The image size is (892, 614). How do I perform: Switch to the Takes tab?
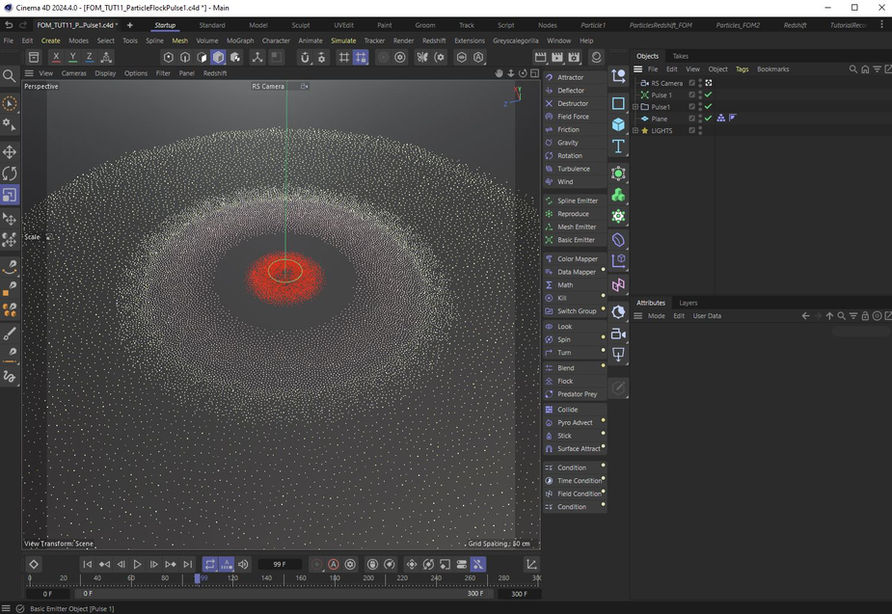tap(680, 56)
